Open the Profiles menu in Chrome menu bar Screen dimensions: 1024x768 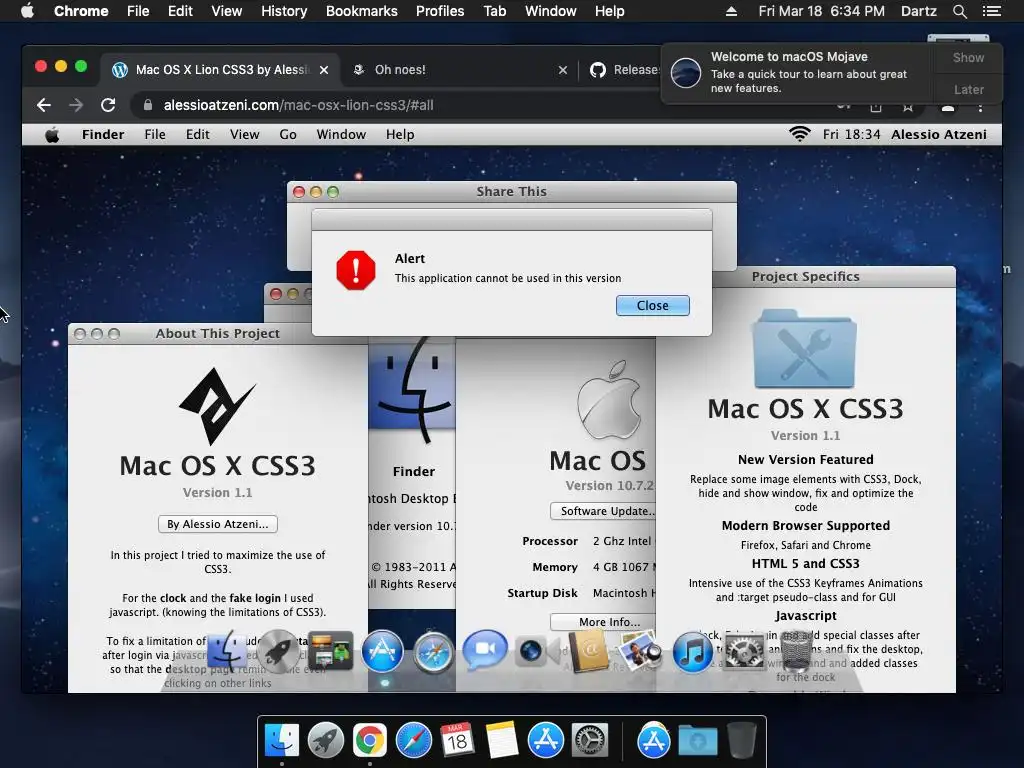[x=440, y=11]
